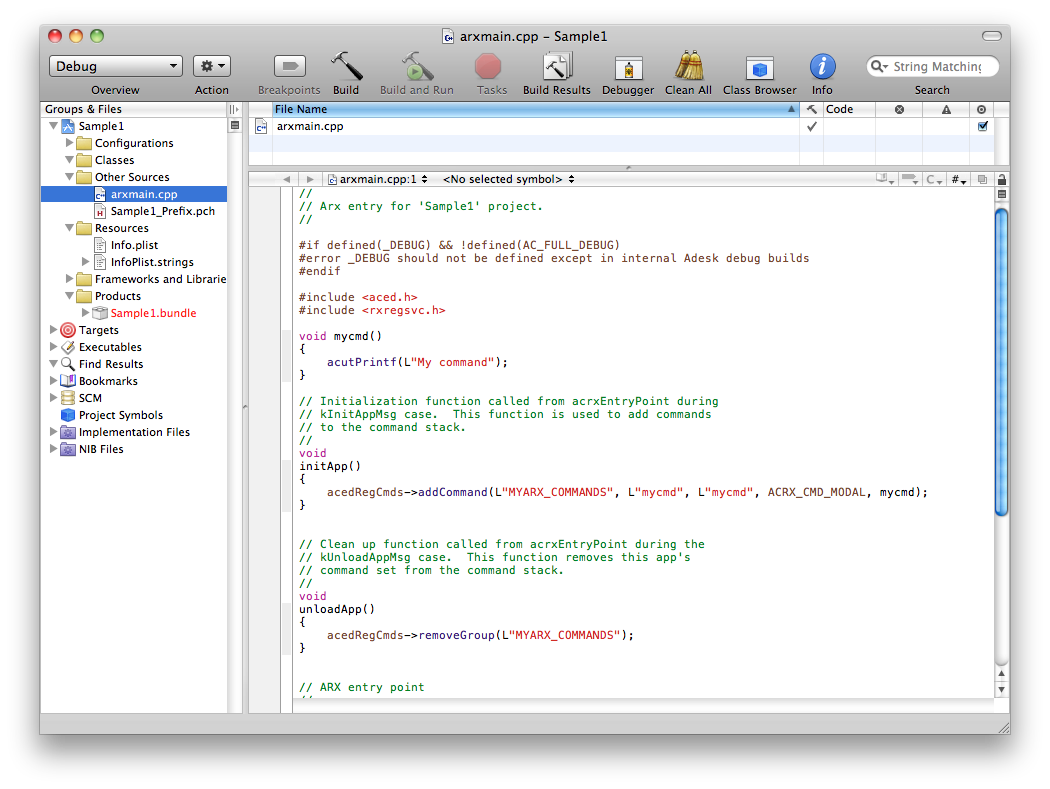Select Build and Run
The image size is (1050, 789).
[416, 65]
